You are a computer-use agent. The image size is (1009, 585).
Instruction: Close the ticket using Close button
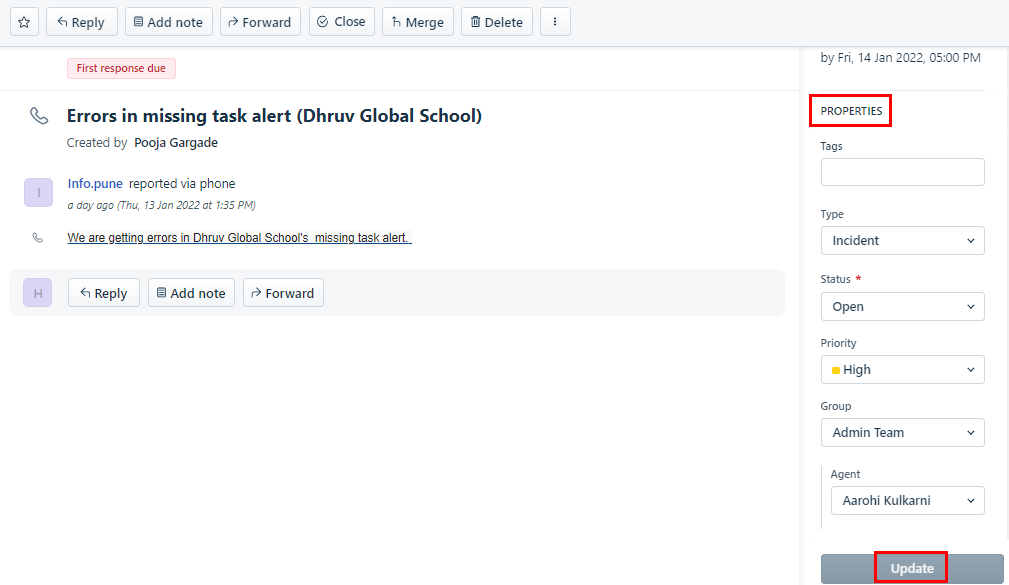click(x=342, y=22)
